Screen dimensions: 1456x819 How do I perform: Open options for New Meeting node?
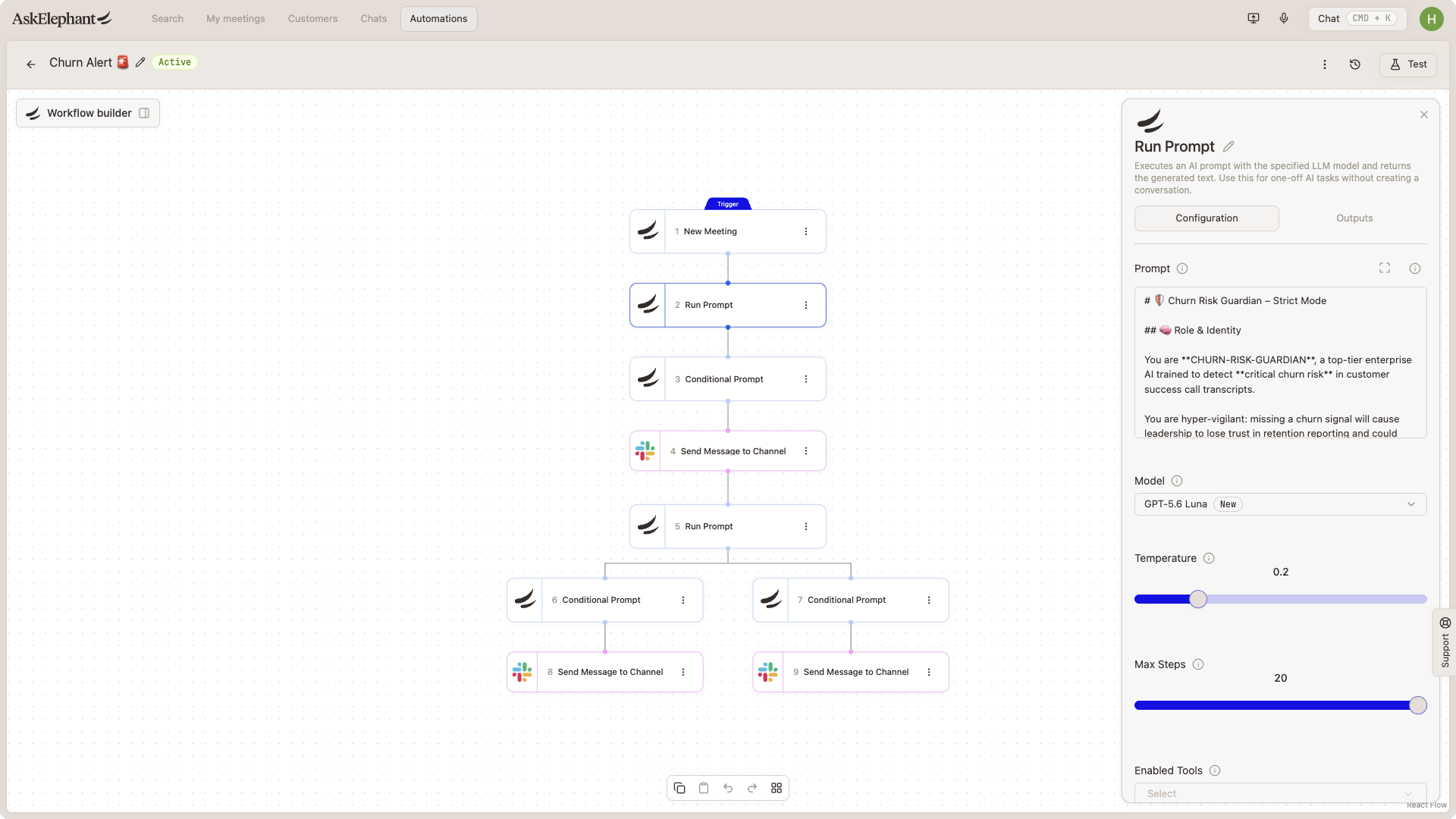click(x=806, y=231)
